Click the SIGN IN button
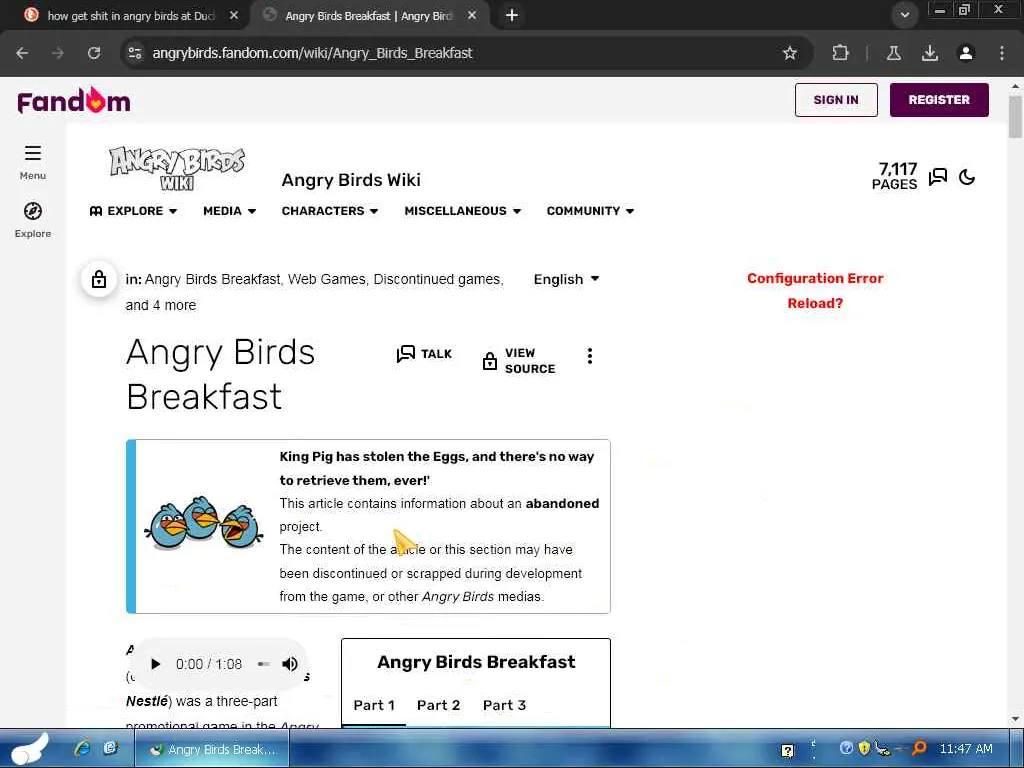1024x768 pixels. pos(836,100)
